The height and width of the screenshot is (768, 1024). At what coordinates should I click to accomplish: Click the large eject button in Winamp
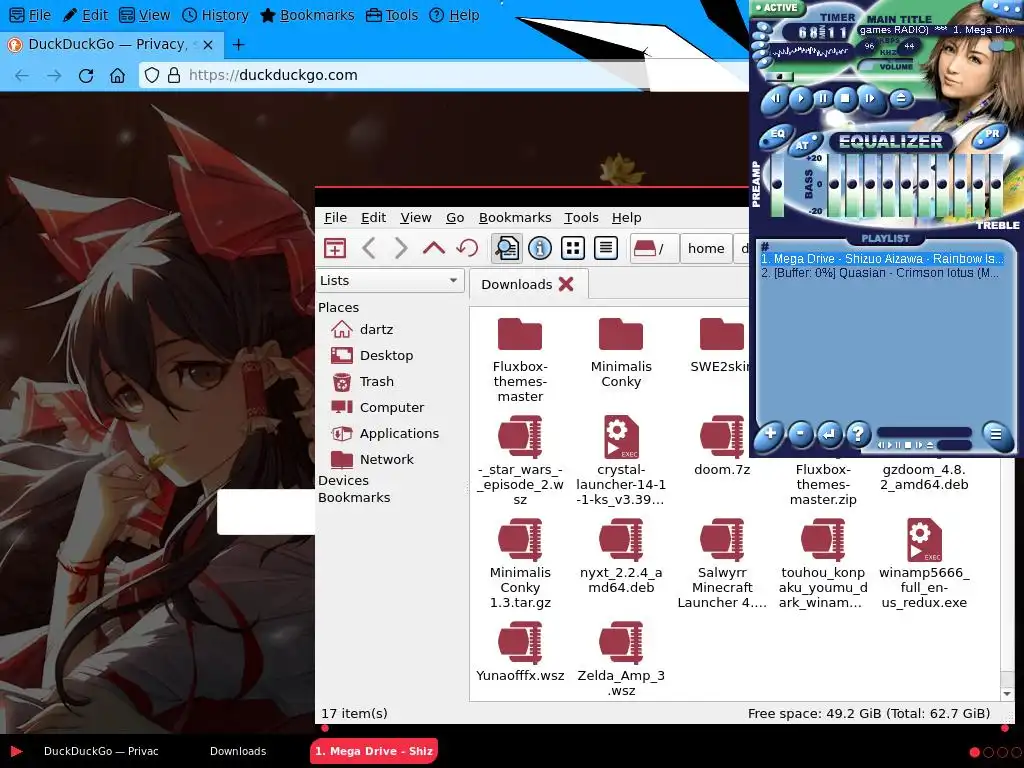[901, 99]
